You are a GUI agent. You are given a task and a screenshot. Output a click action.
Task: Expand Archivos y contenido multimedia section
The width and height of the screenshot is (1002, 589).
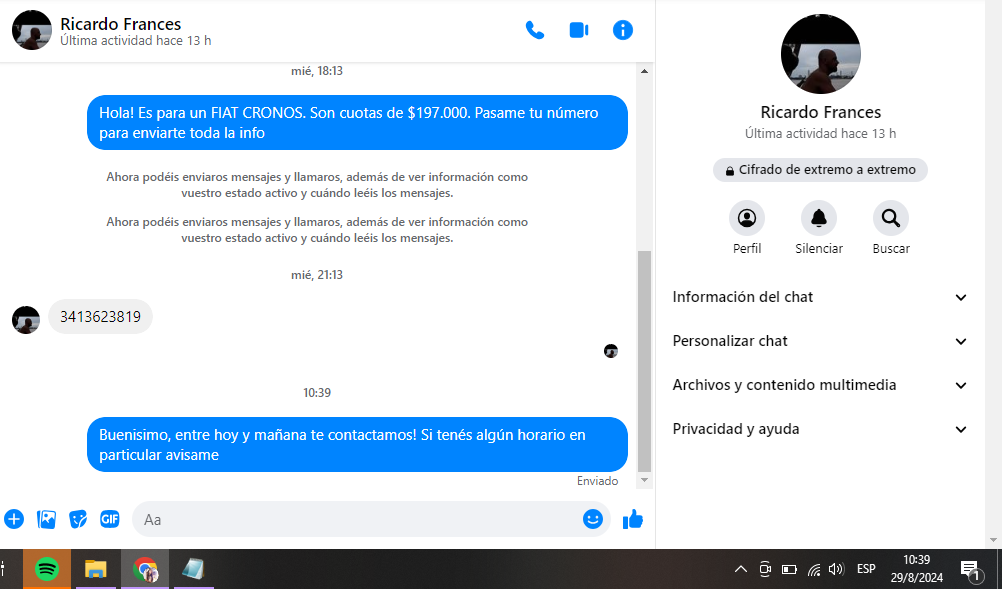point(820,385)
